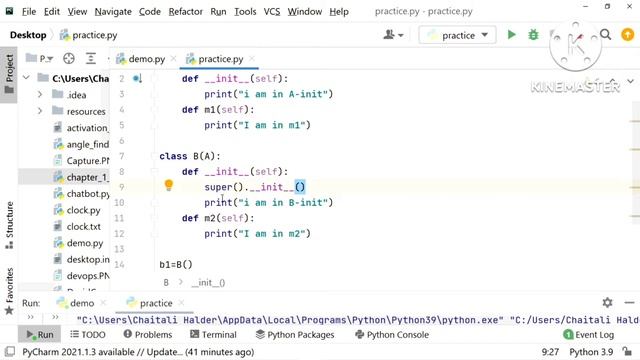Click the override gutter icon on line 2

[137, 78]
